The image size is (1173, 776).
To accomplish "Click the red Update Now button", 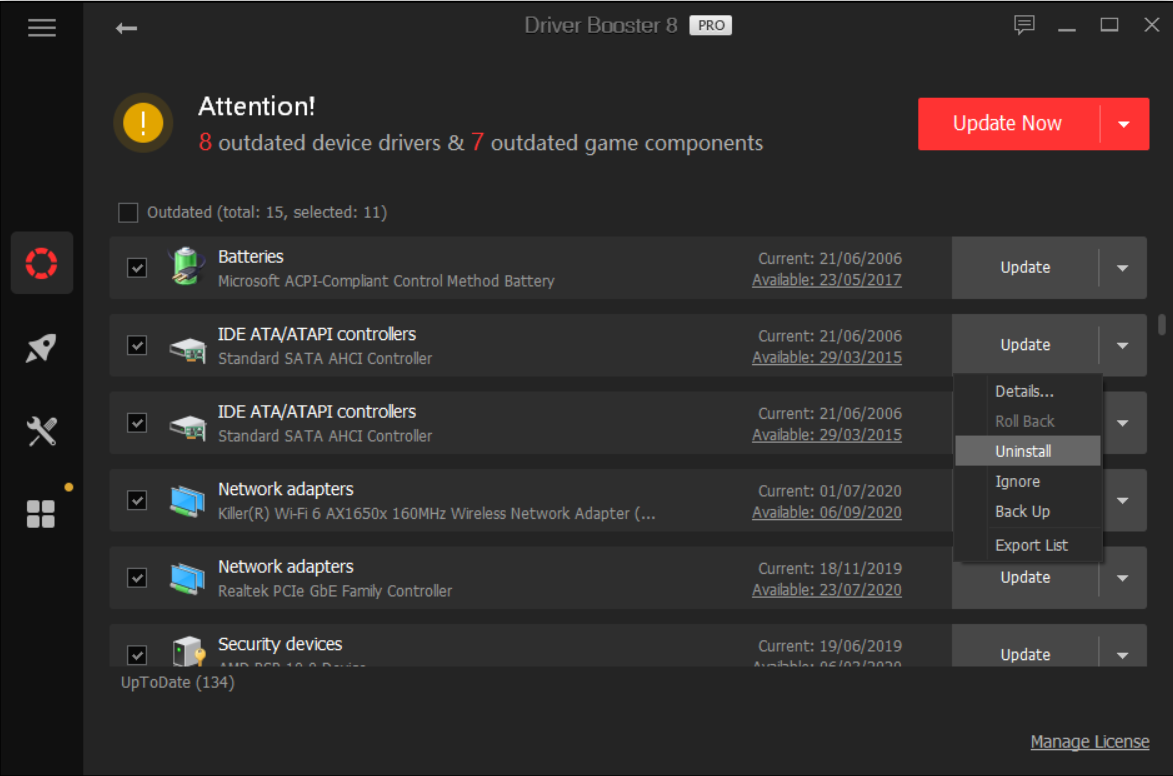I will pyautogui.click(x=1007, y=124).
